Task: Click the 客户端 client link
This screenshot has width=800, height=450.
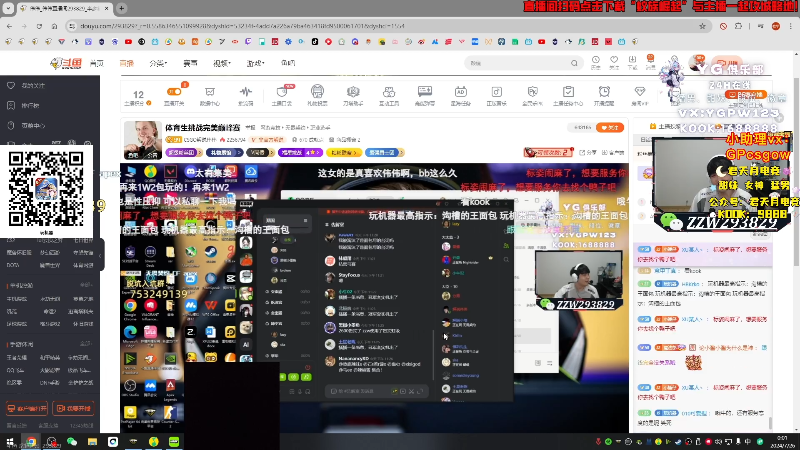Action: (613, 153)
